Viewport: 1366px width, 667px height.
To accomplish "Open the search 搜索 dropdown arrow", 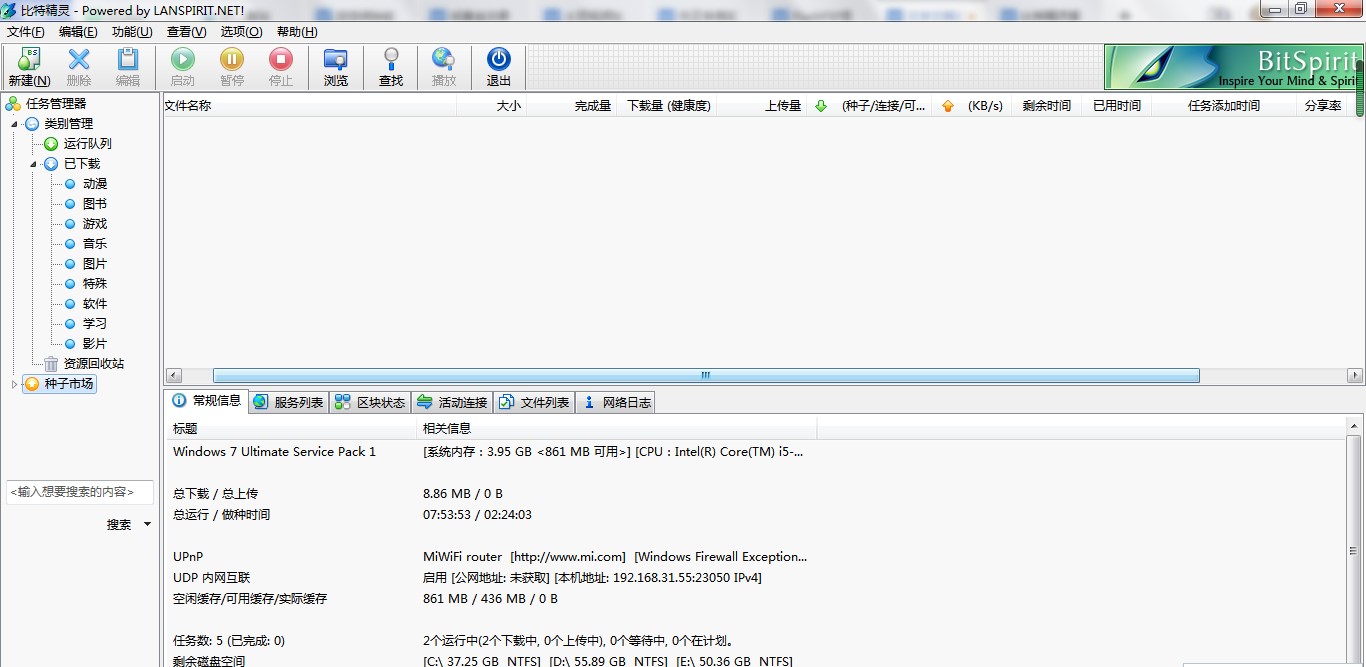I will click(148, 524).
